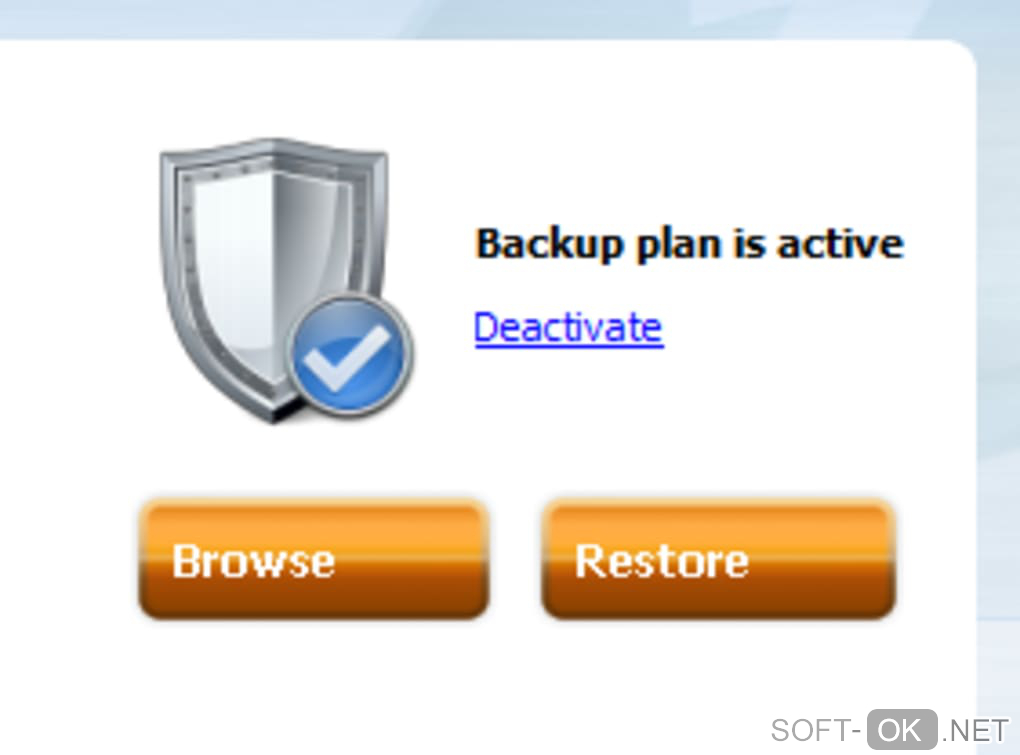This screenshot has width=1020, height=755.
Task: Click the SOFT-OK.NET watermark logo
Action: (889, 730)
